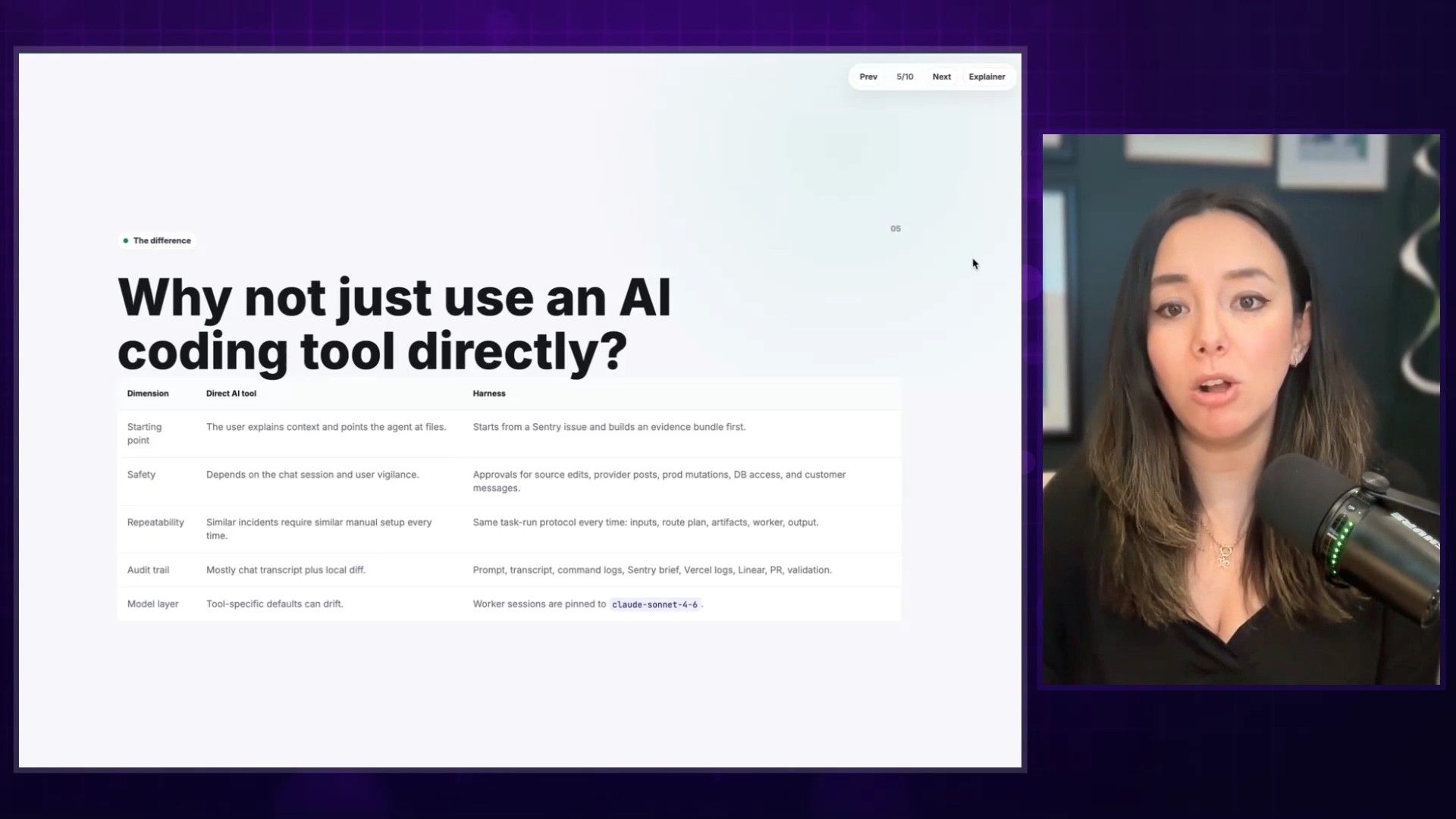Image resolution: width=1456 pixels, height=819 pixels.
Task: Click 'Prompt, transcript, command logs' cell
Action: (652, 570)
